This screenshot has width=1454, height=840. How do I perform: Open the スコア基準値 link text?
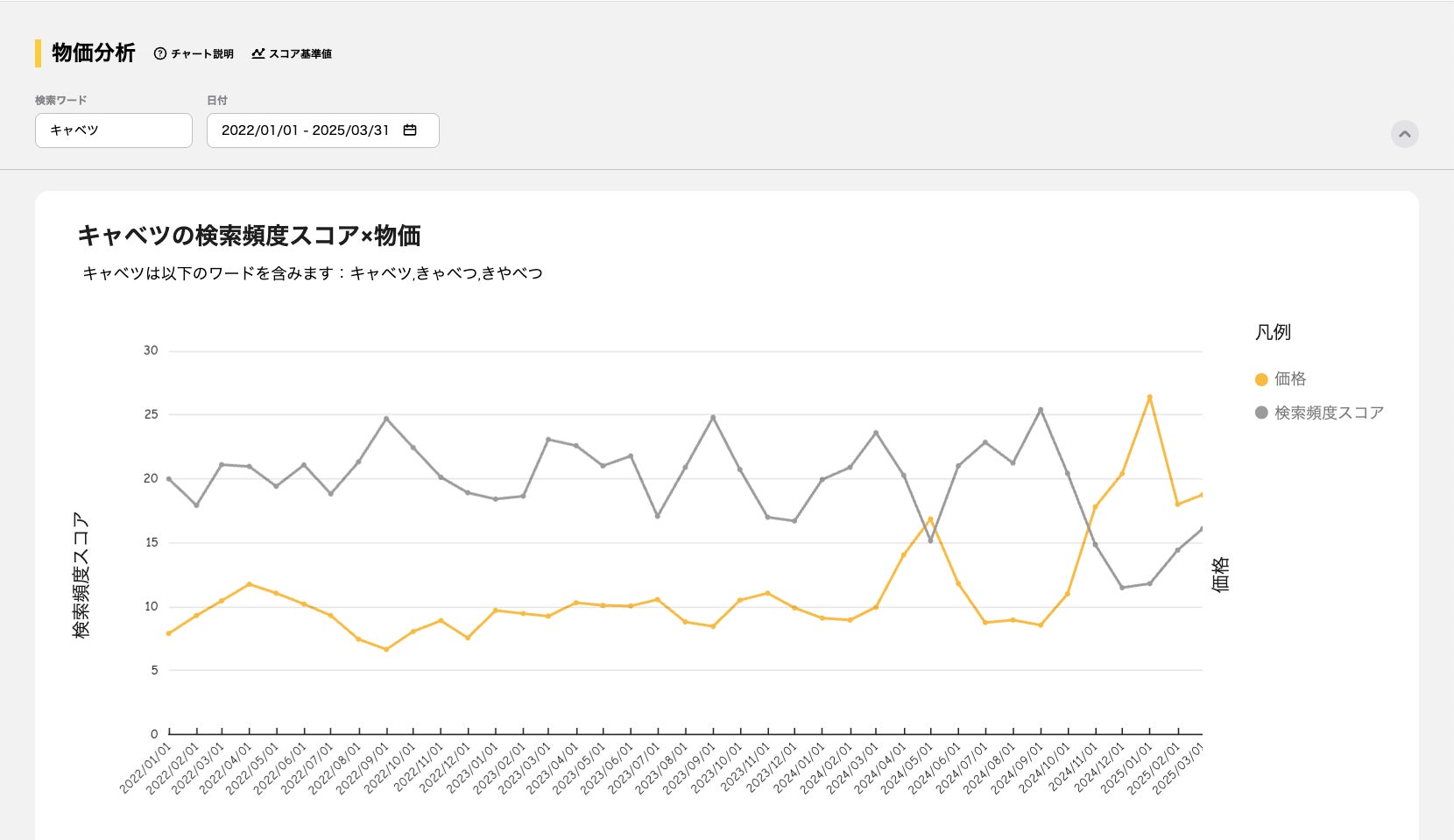(300, 53)
